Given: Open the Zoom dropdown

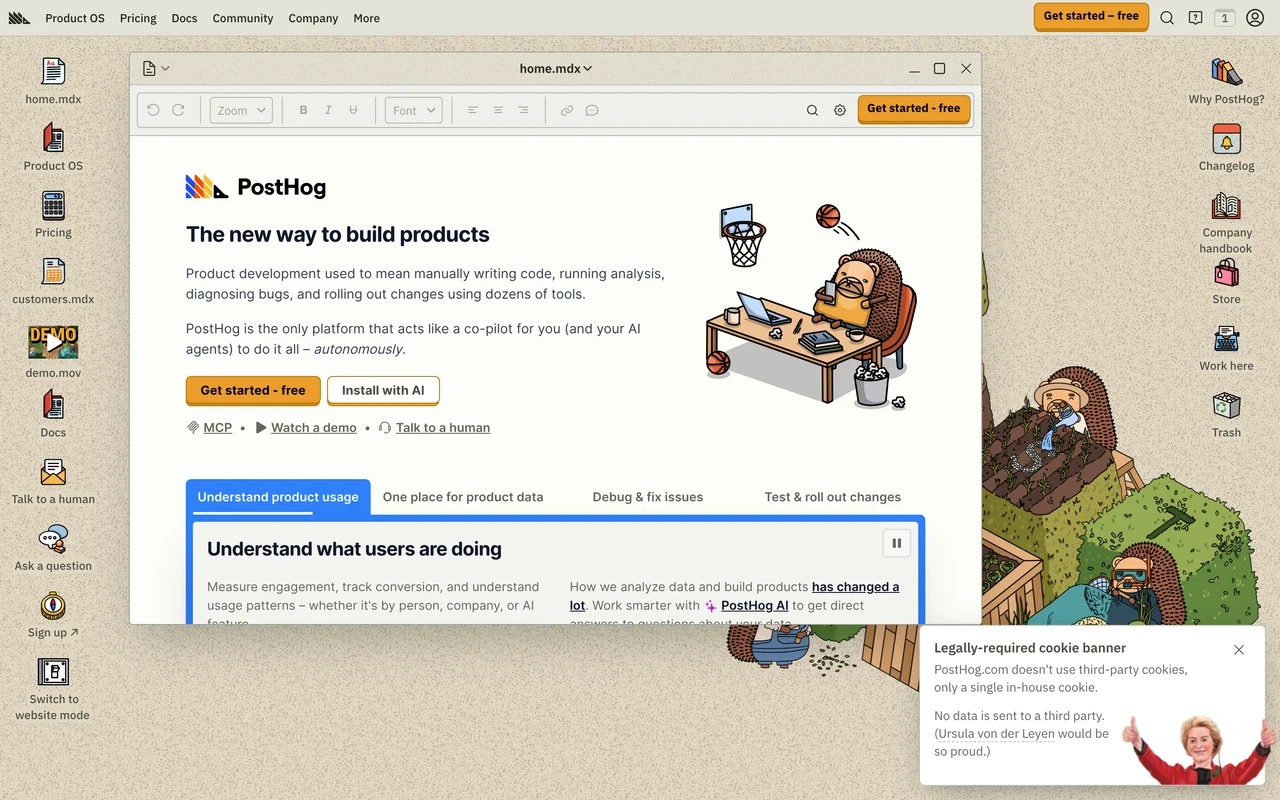Looking at the screenshot, I should pyautogui.click(x=241, y=110).
